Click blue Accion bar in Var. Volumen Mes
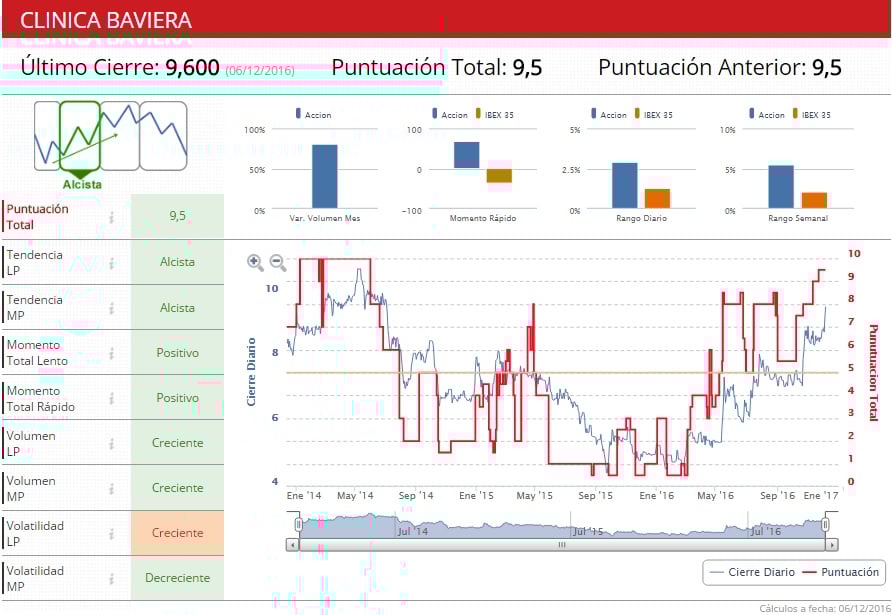This screenshot has height=615, width=892. pyautogui.click(x=325, y=176)
